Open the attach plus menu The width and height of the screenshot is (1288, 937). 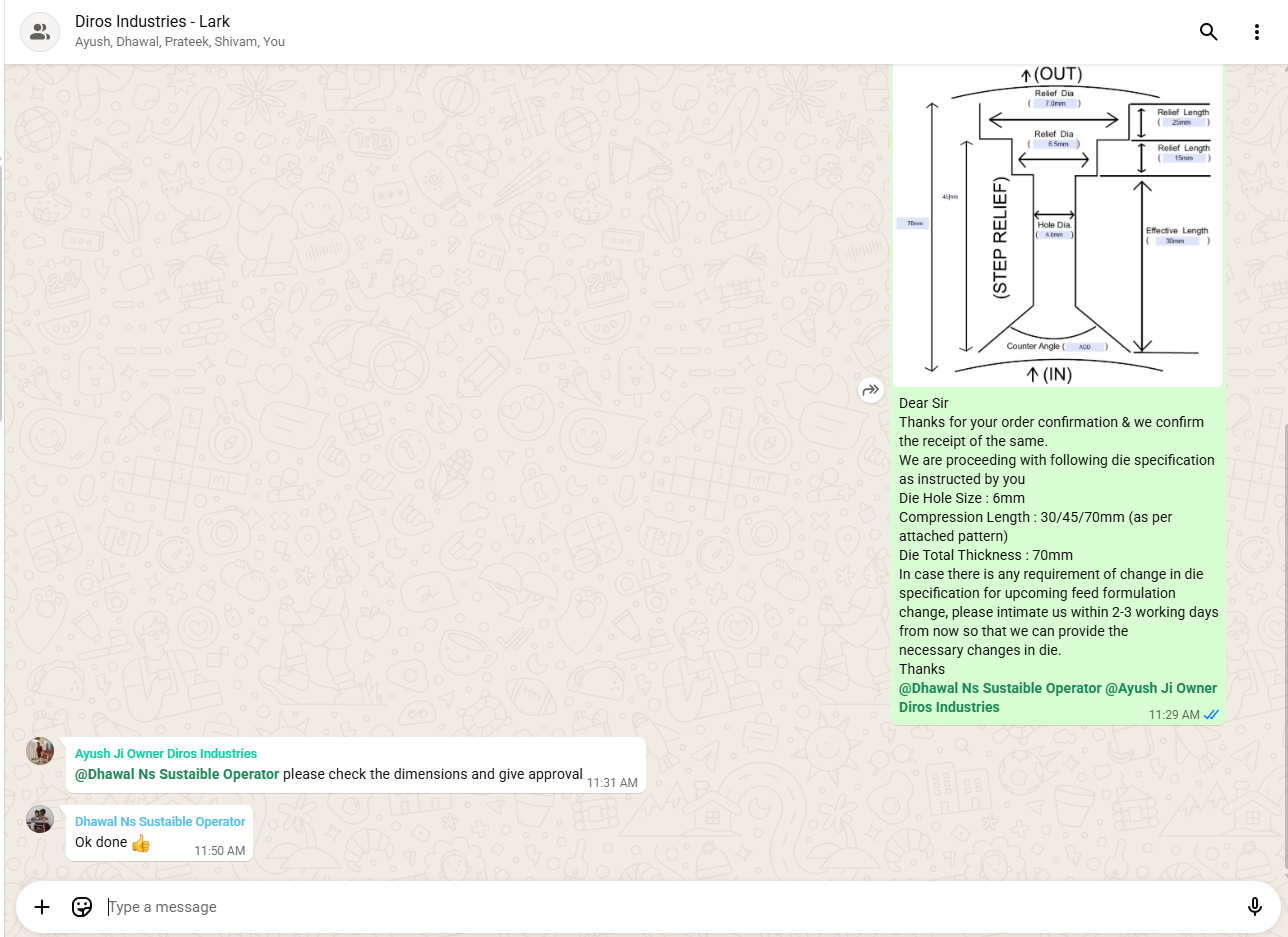coord(42,907)
